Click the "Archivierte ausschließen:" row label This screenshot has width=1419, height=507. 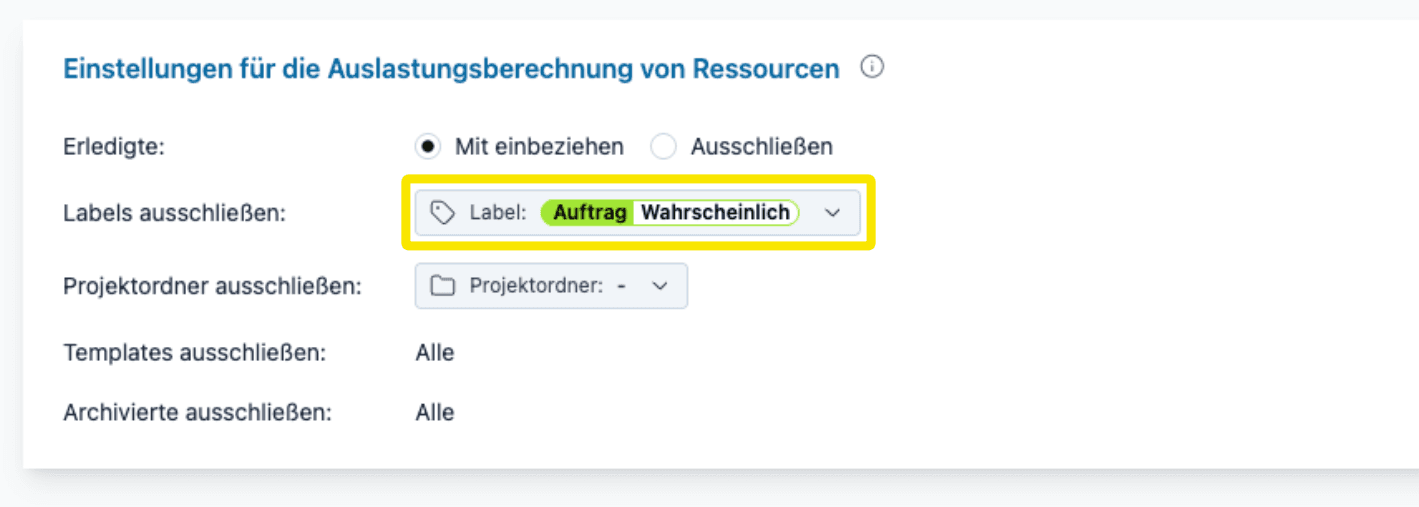(197, 413)
